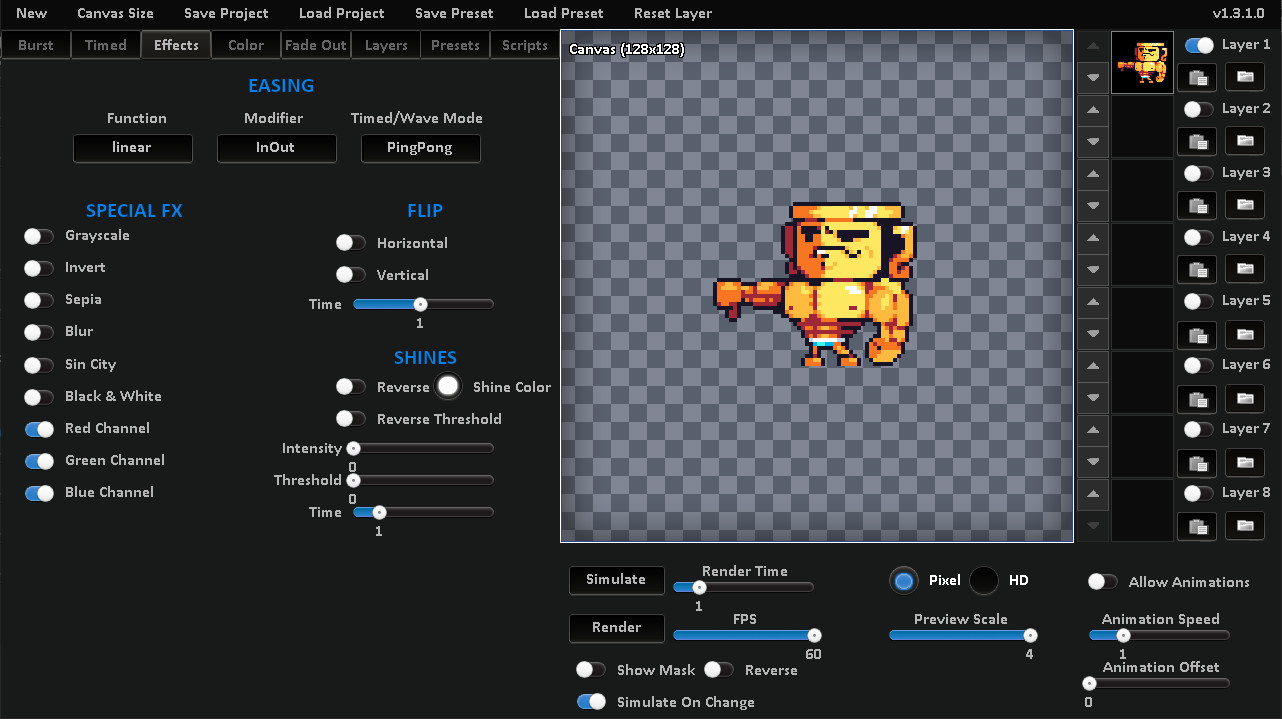
Task: Select the Layer 1 character thumbnail
Action: [x=1141, y=60]
